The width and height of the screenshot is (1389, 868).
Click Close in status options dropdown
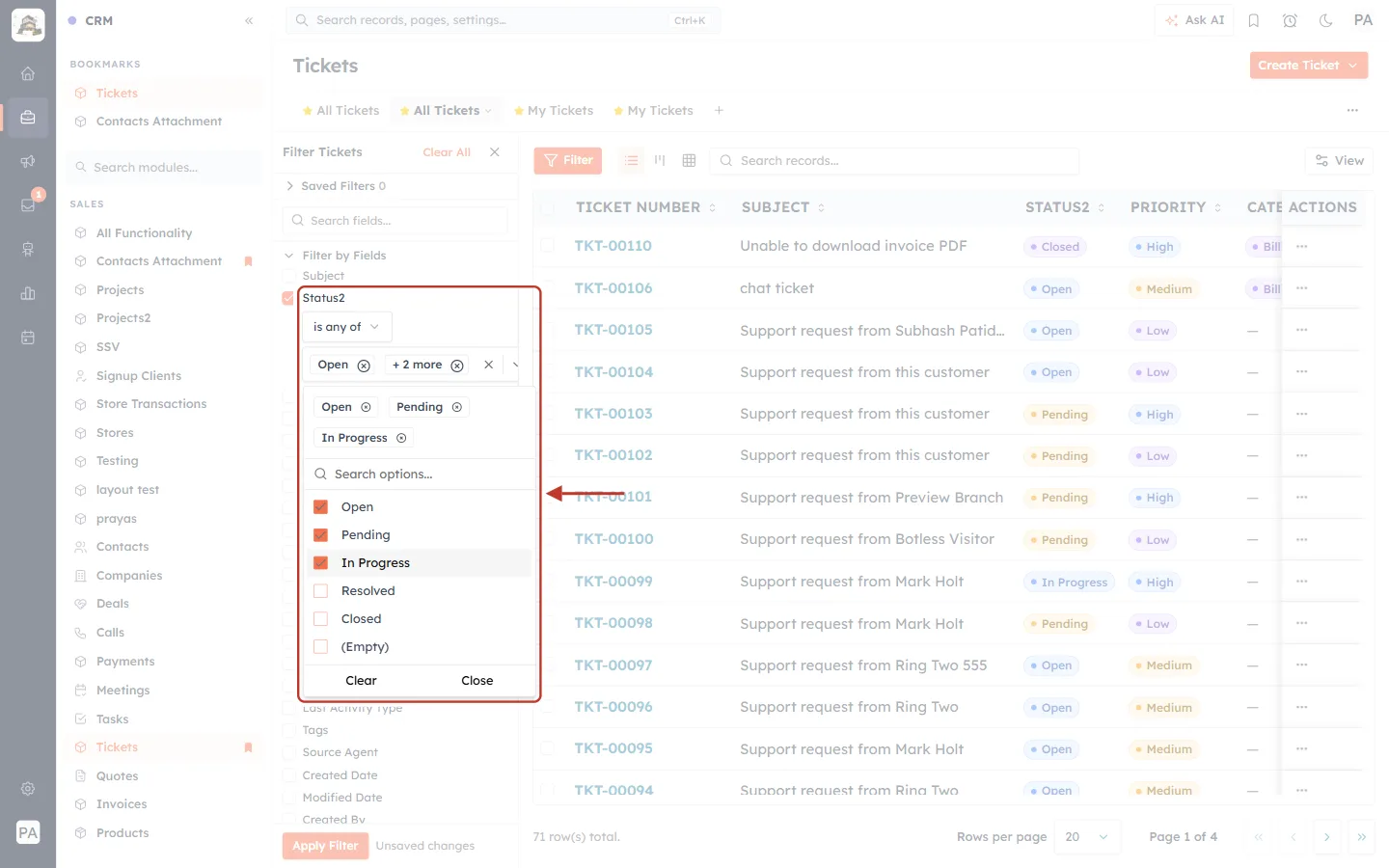(x=477, y=681)
